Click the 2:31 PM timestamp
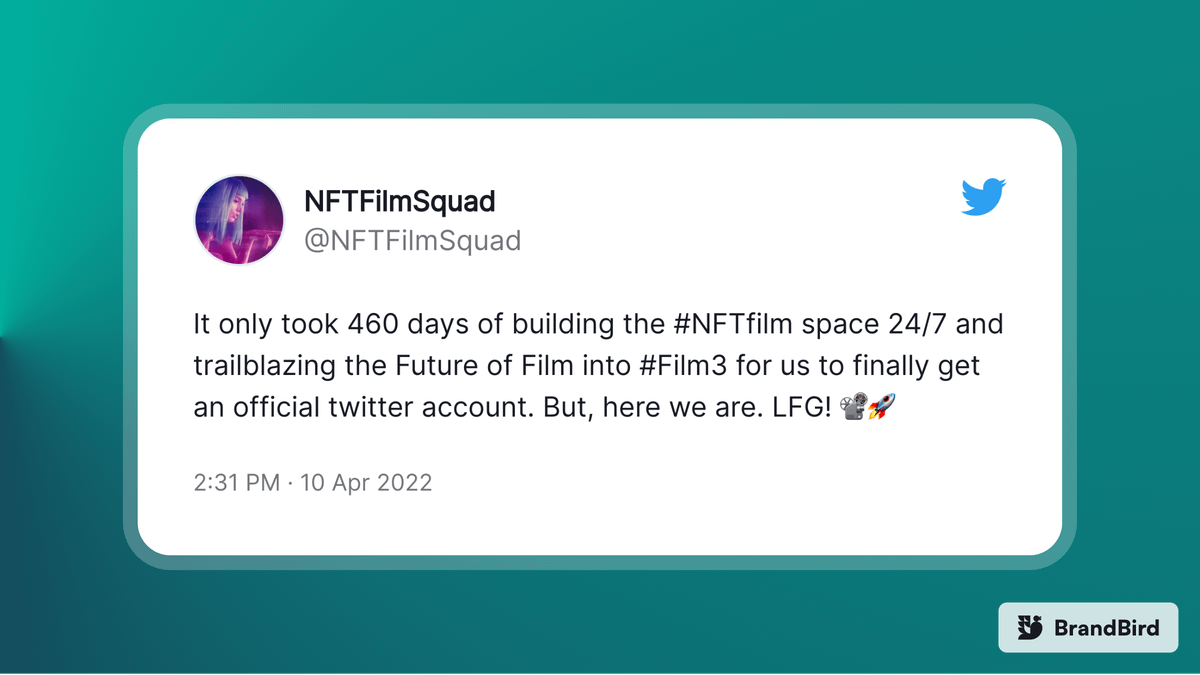 point(237,483)
